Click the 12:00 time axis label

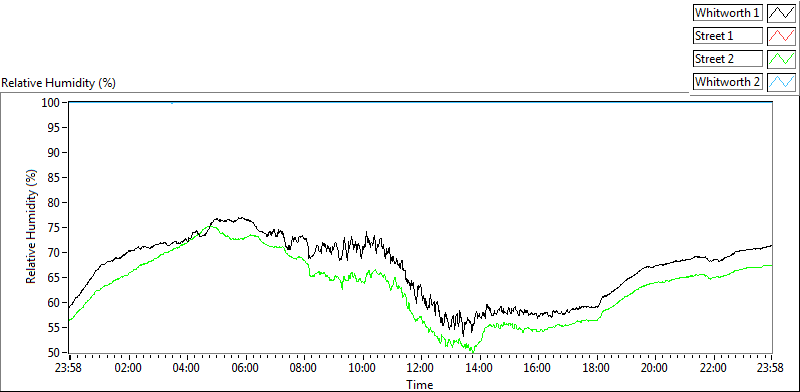click(x=421, y=368)
